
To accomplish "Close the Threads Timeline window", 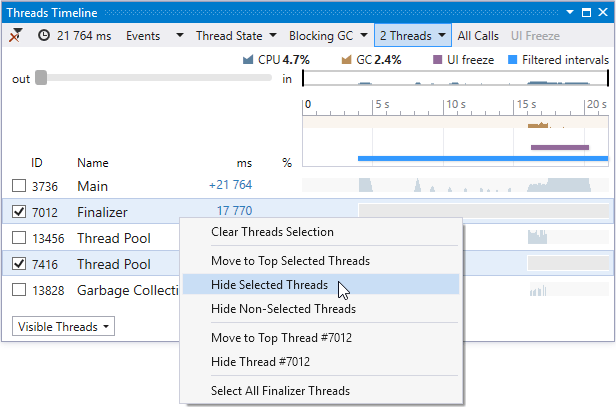I will click(602, 12).
